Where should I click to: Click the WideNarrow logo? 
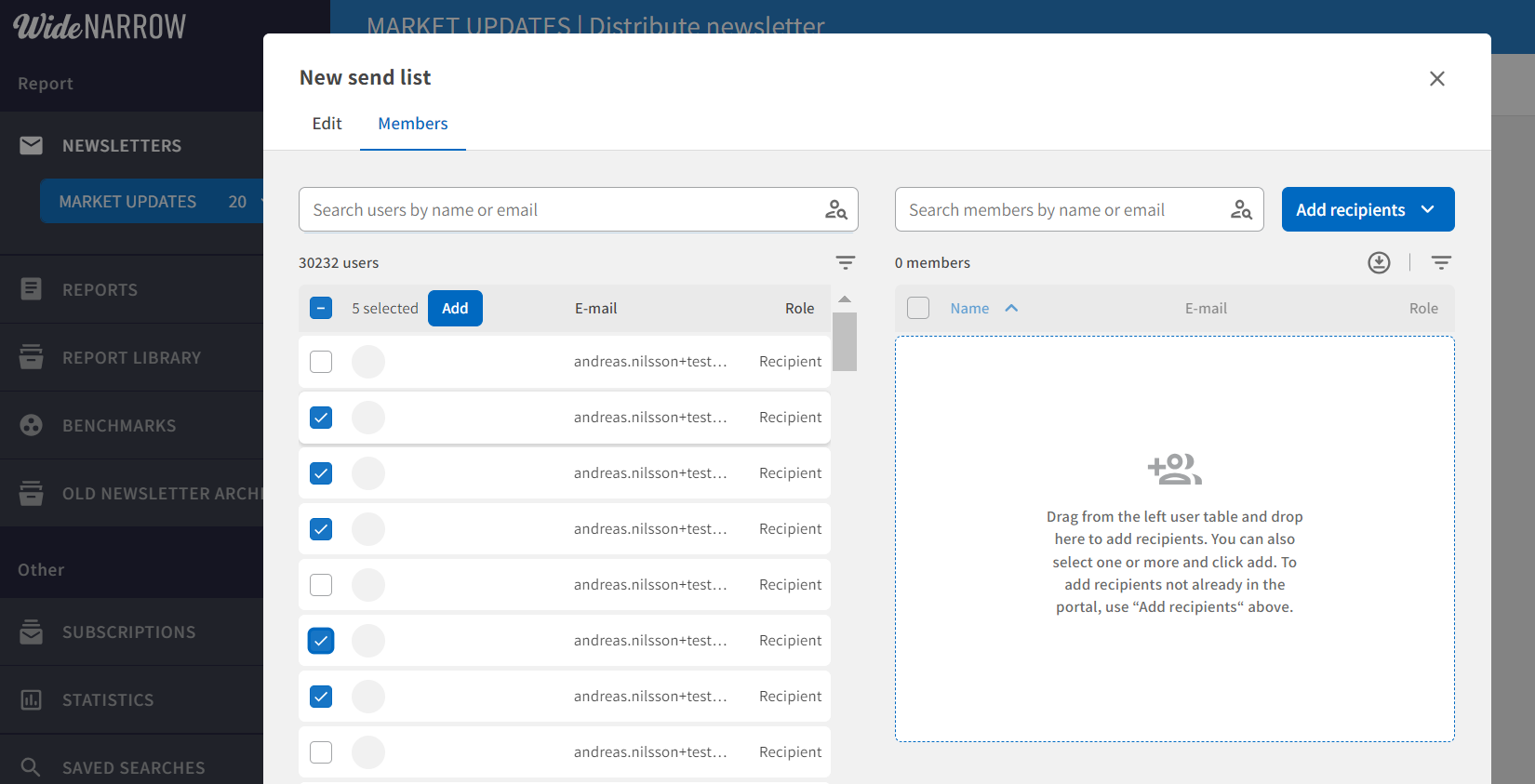pyautogui.click(x=100, y=27)
